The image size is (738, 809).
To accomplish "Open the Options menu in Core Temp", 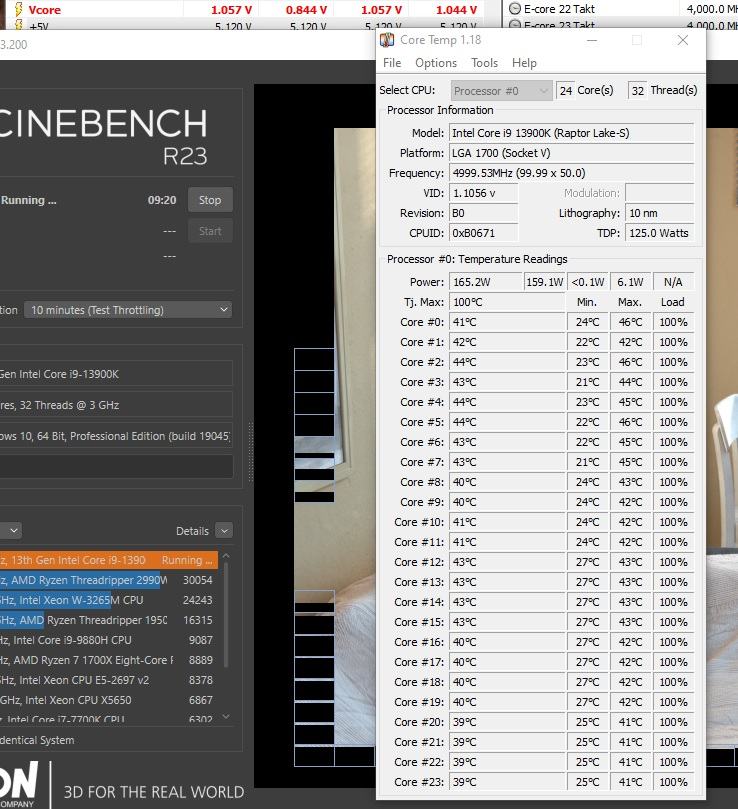I will [436, 63].
